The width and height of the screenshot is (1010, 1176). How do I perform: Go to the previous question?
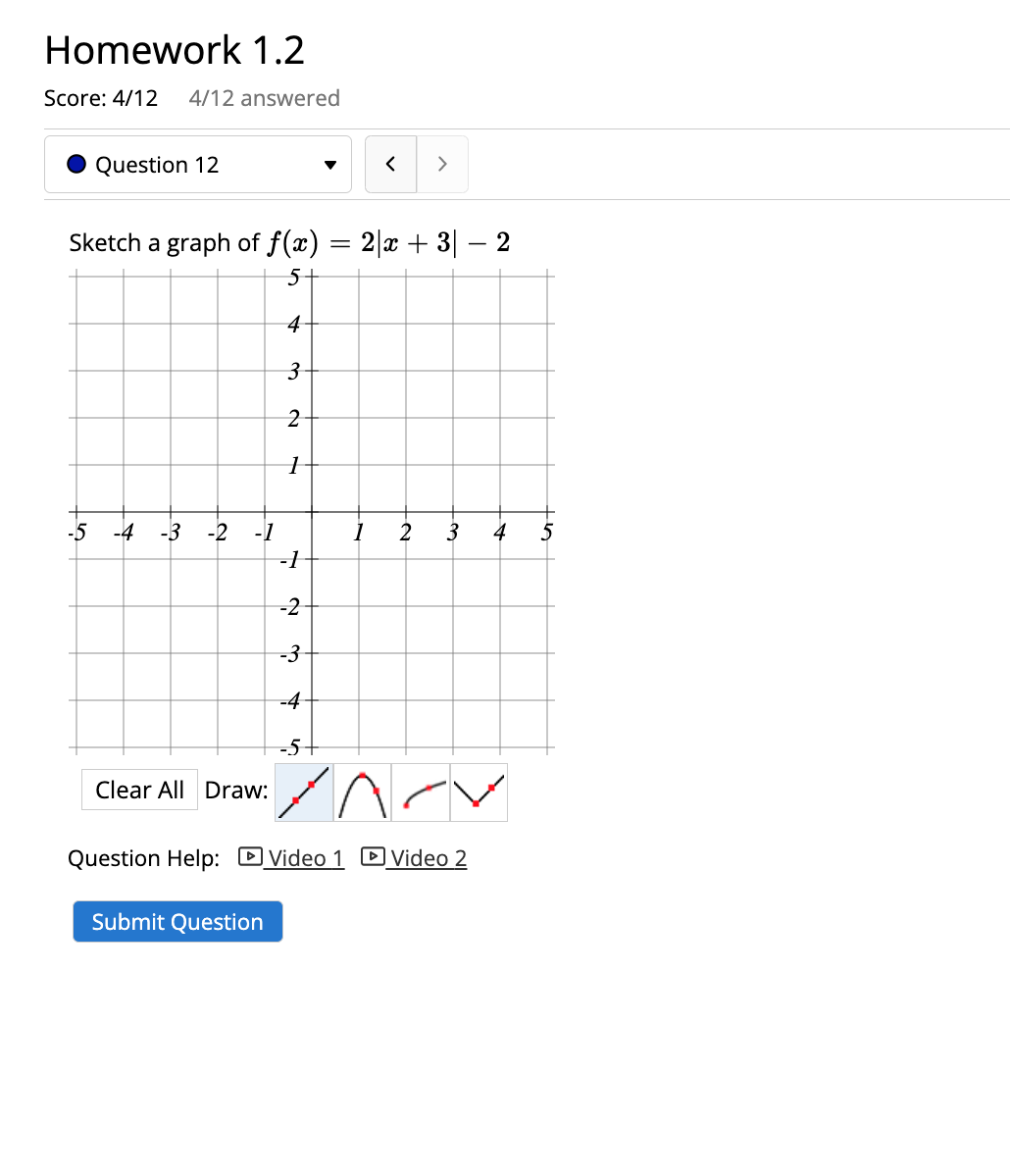point(390,164)
